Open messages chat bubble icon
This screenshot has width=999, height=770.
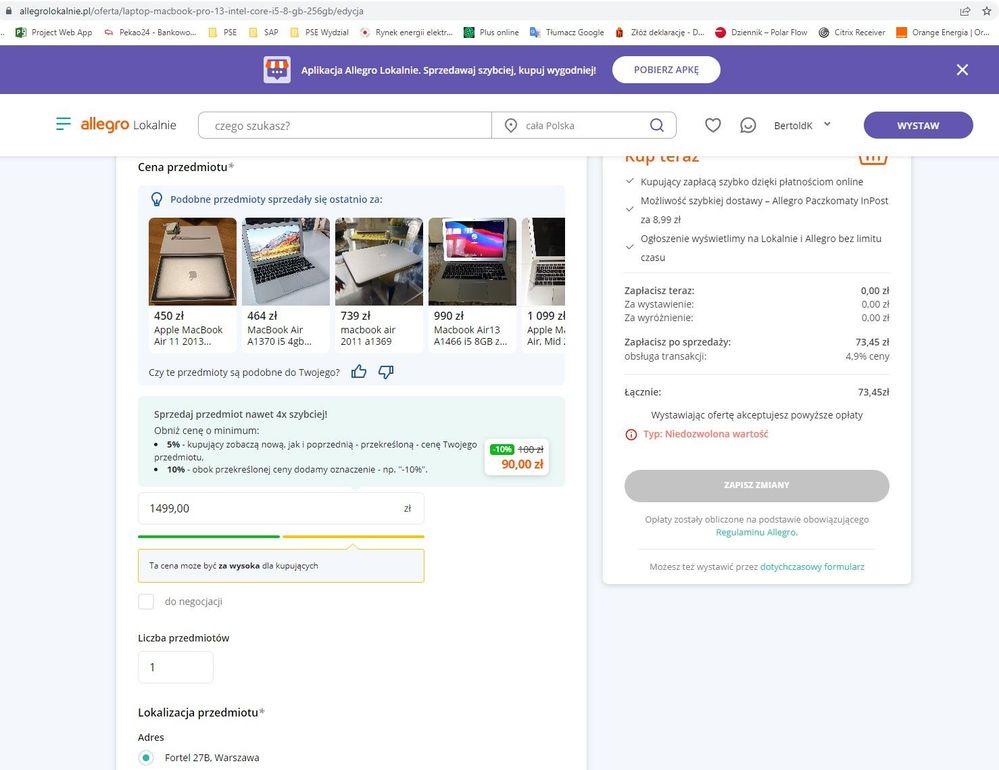[x=747, y=125]
